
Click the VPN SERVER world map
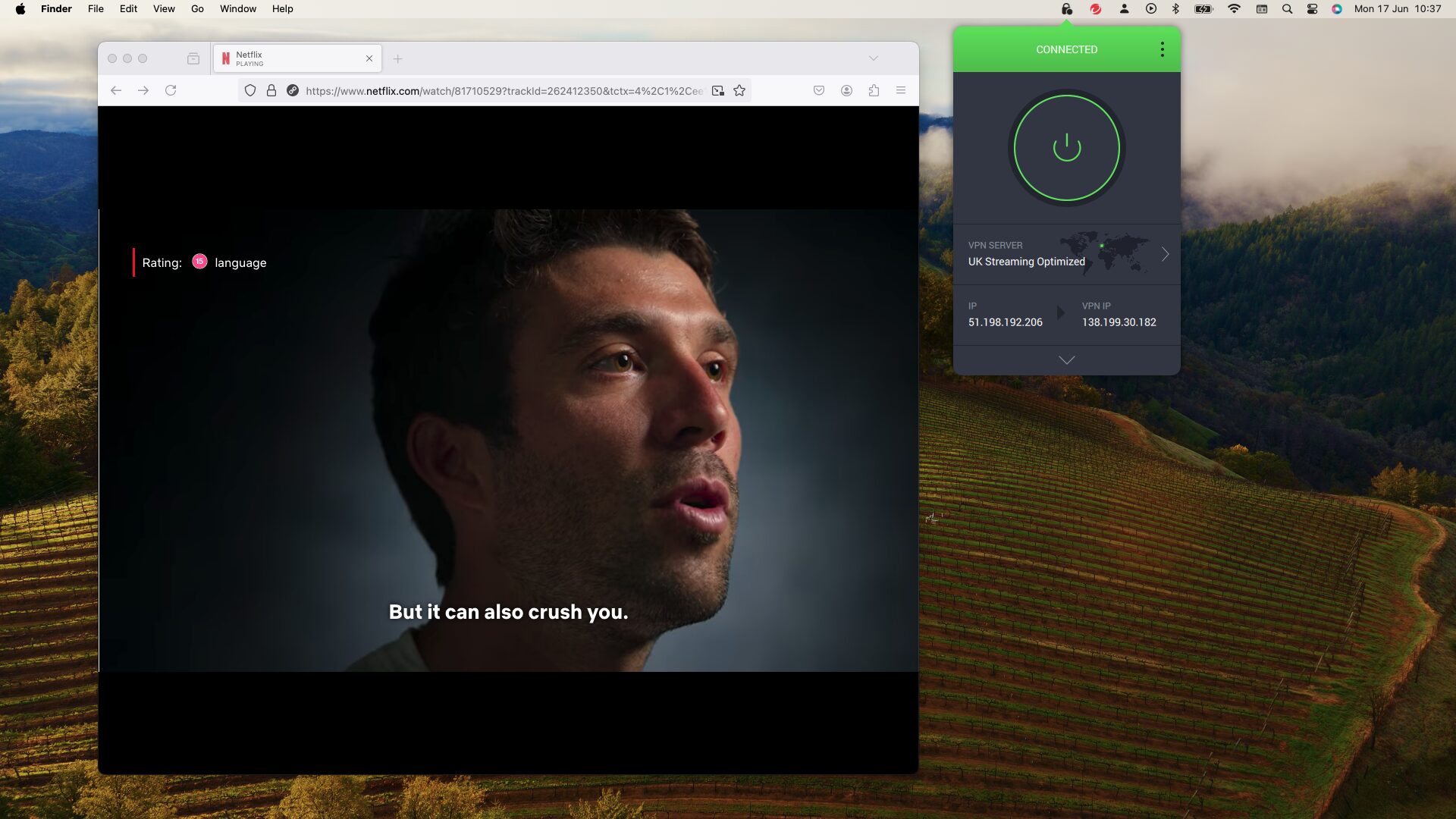[1105, 253]
